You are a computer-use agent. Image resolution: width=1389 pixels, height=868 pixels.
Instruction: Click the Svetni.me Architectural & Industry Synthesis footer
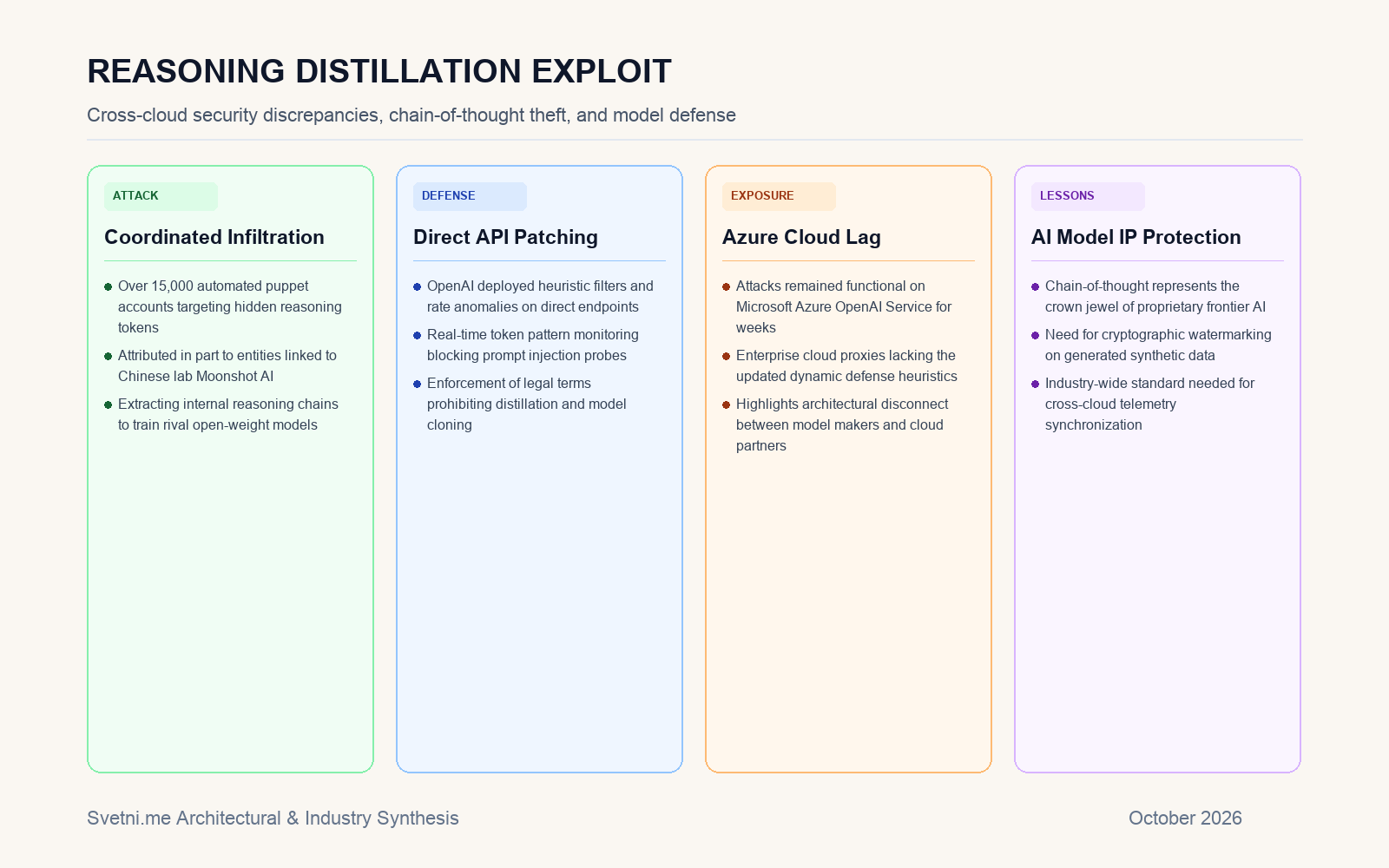click(x=273, y=818)
